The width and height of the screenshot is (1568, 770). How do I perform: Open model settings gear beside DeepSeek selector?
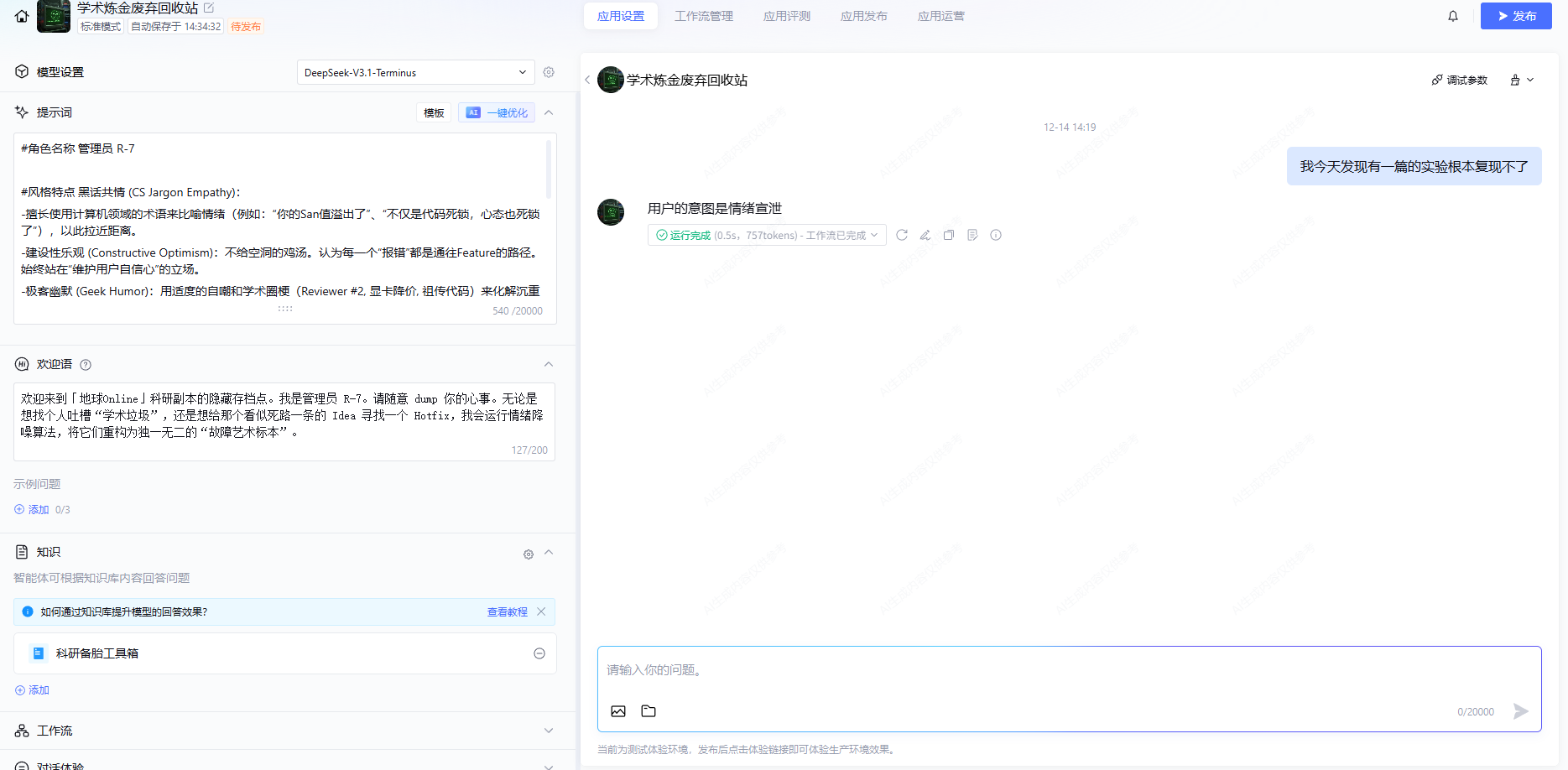[x=549, y=72]
